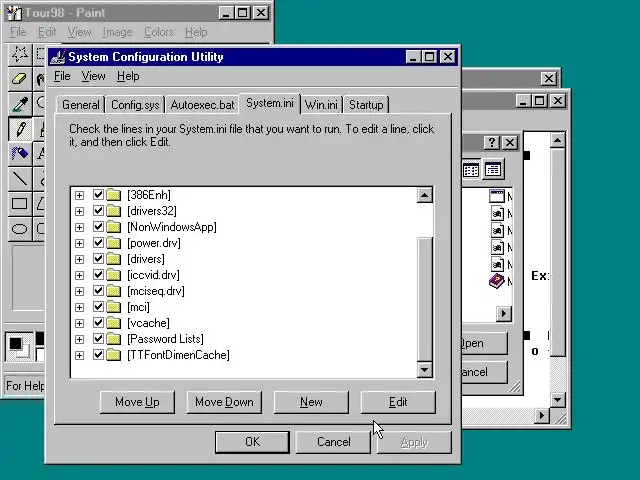
Task: Disable the [drivers] section checkbox
Action: click(98, 259)
